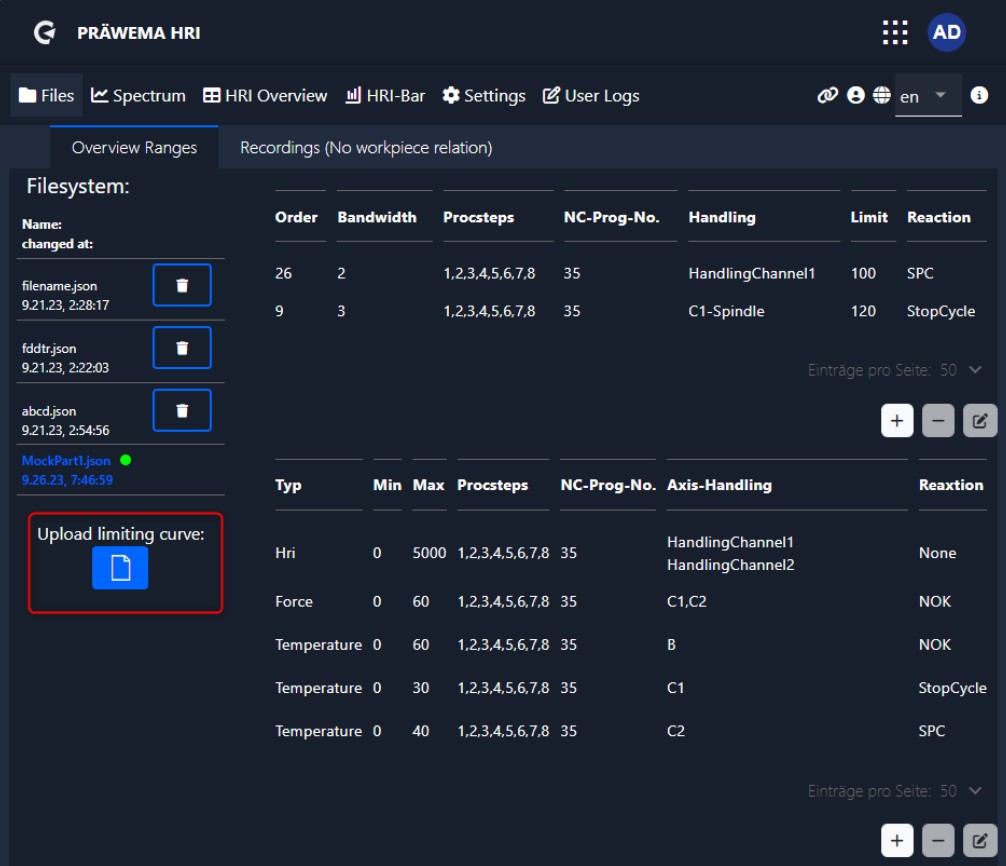Add a new row to the lower table
1006x866 pixels.
897,841
